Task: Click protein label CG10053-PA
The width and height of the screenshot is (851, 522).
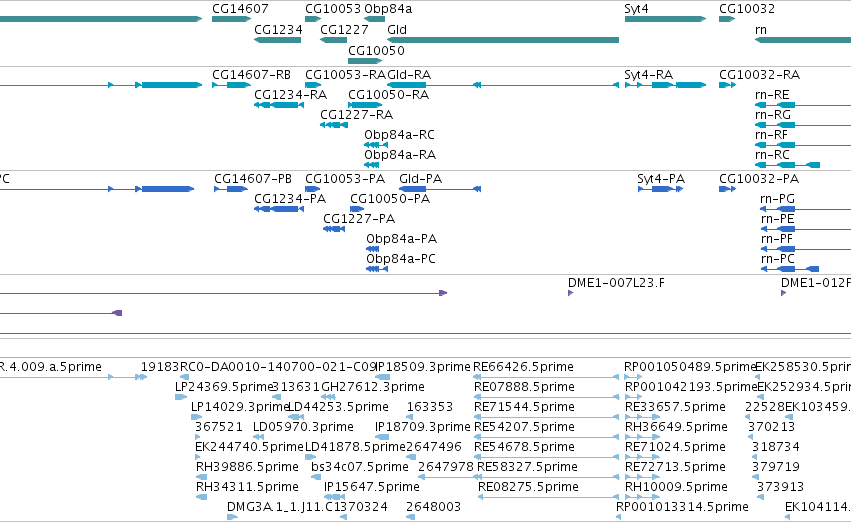Action: pyautogui.click(x=345, y=179)
